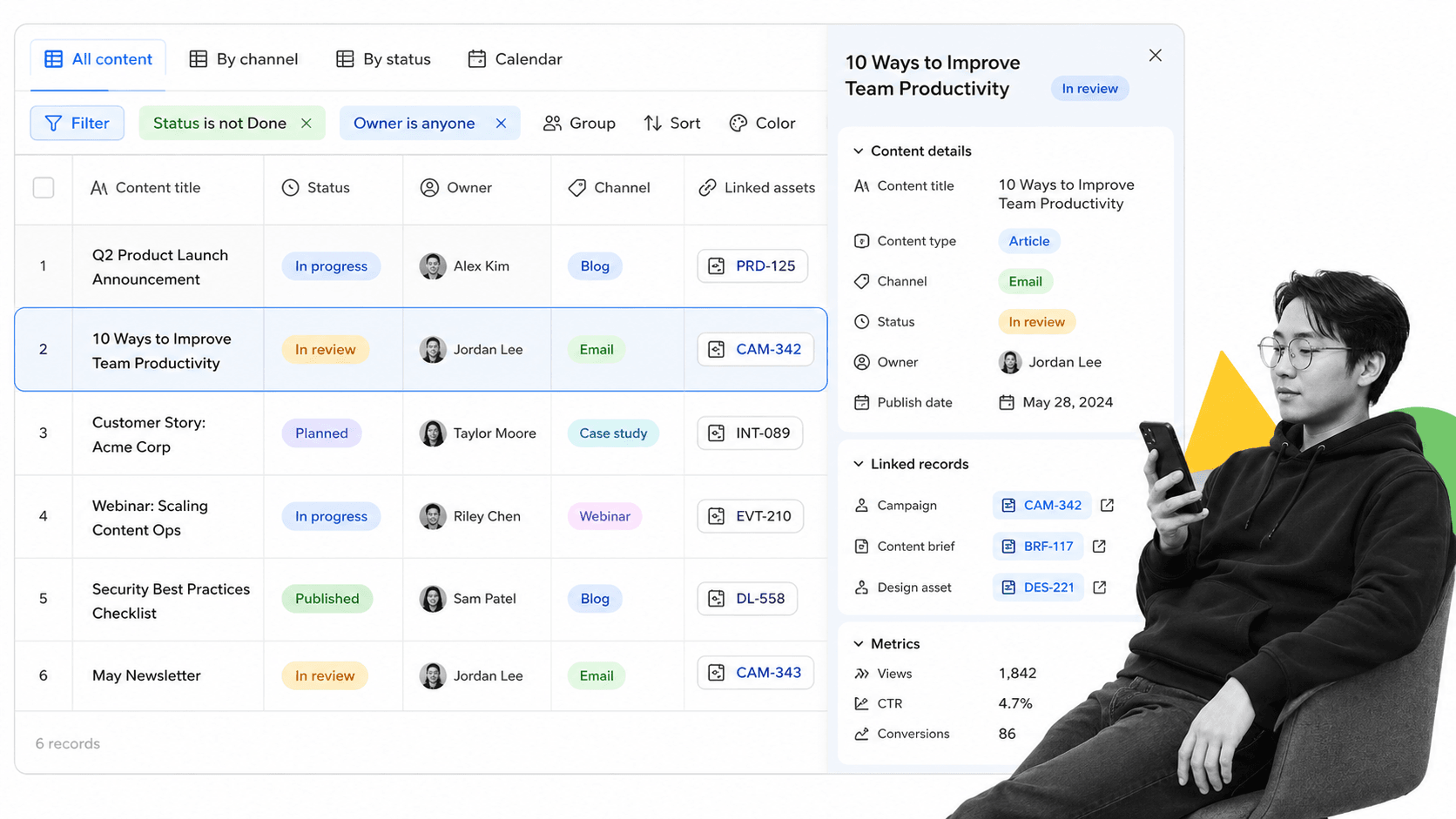Click the PRD-125 record icon
This screenshot has width=1456, height=819.
[x=717, y=266]
